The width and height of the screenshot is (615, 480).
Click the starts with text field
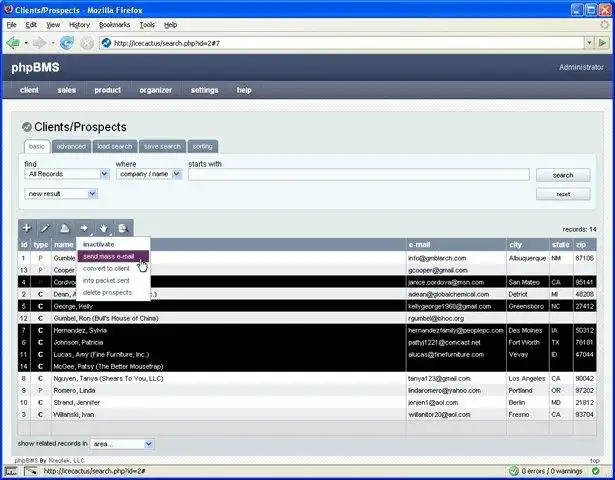(358, 175)
